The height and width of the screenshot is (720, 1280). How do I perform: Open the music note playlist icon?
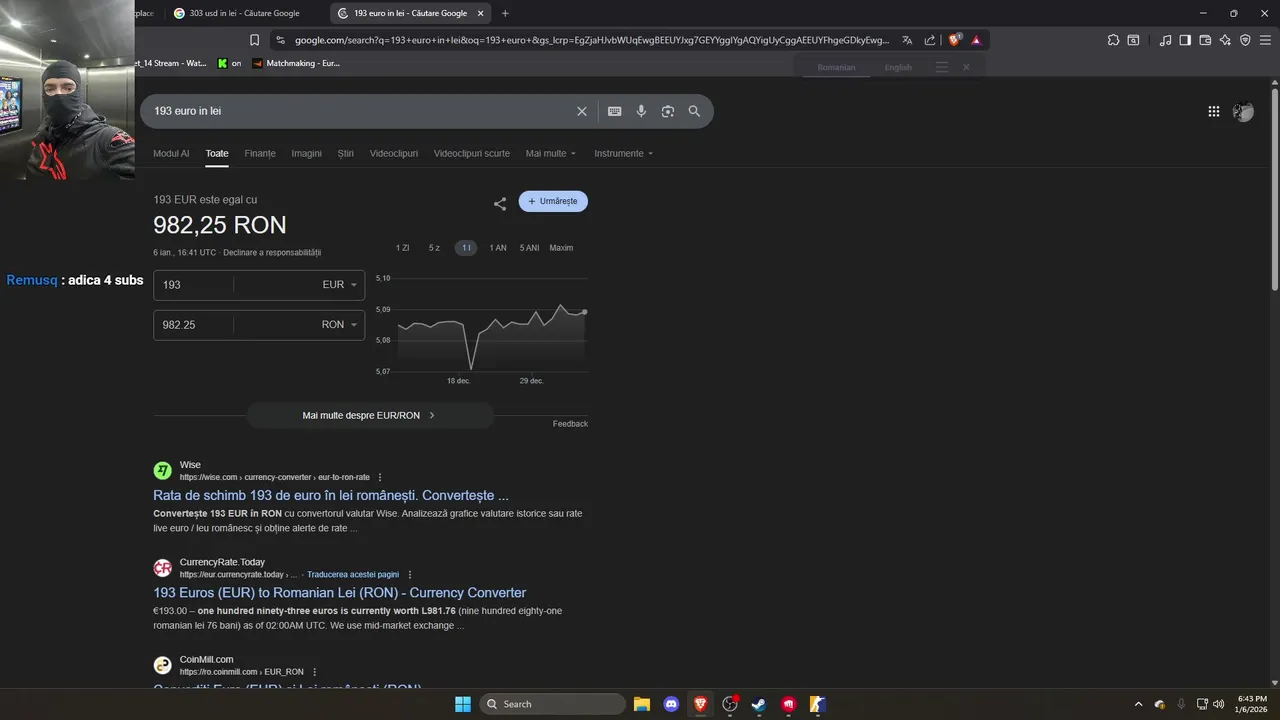(1165, 40)
